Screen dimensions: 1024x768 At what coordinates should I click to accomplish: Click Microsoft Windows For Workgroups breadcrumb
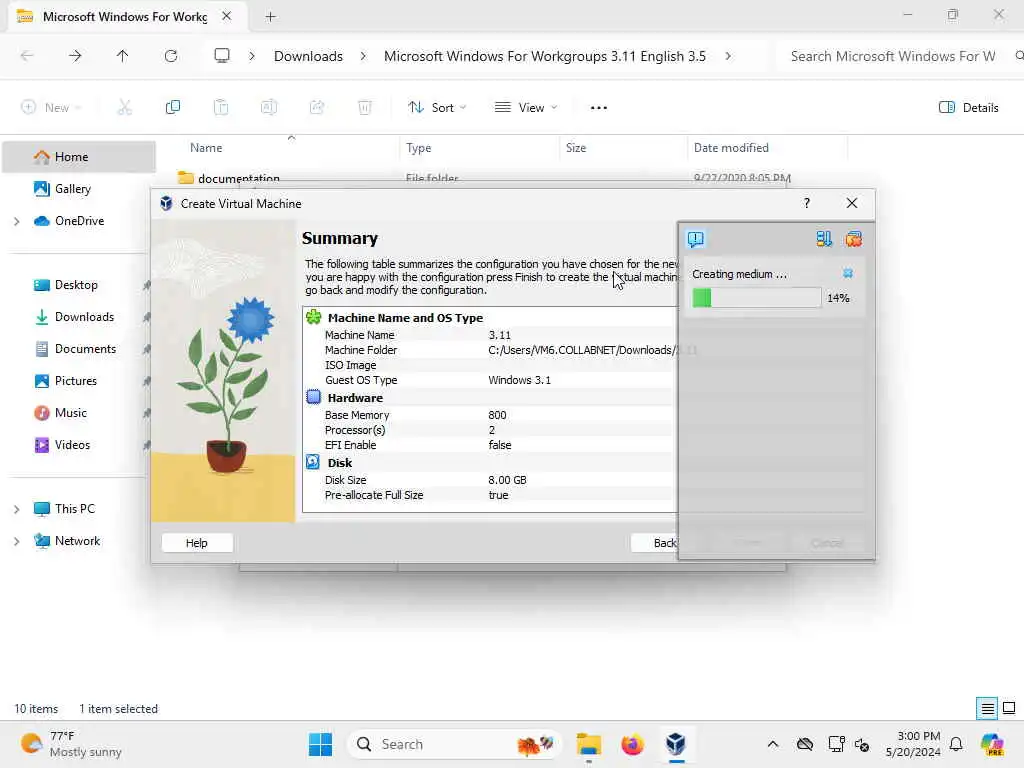pos(545,56)
